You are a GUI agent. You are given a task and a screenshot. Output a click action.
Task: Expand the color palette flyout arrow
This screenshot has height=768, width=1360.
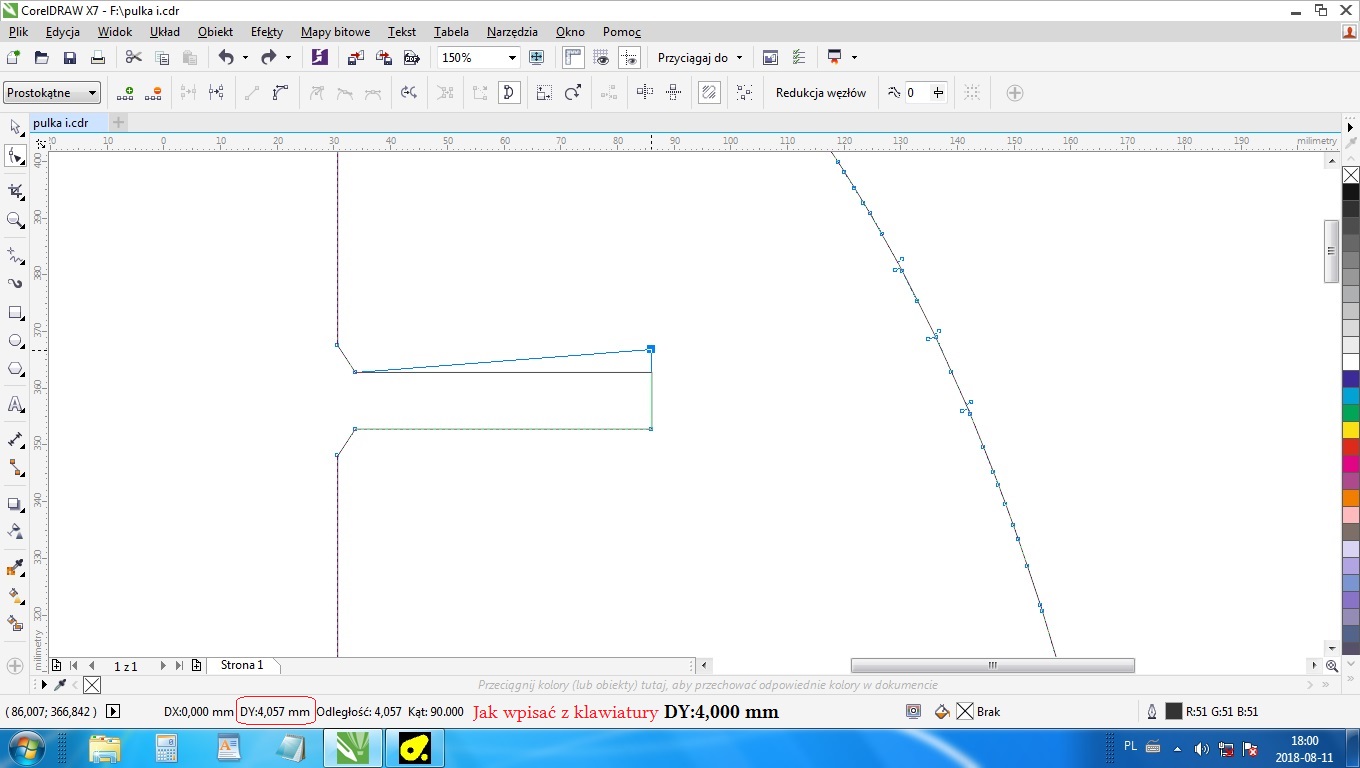click(1350, 127)
